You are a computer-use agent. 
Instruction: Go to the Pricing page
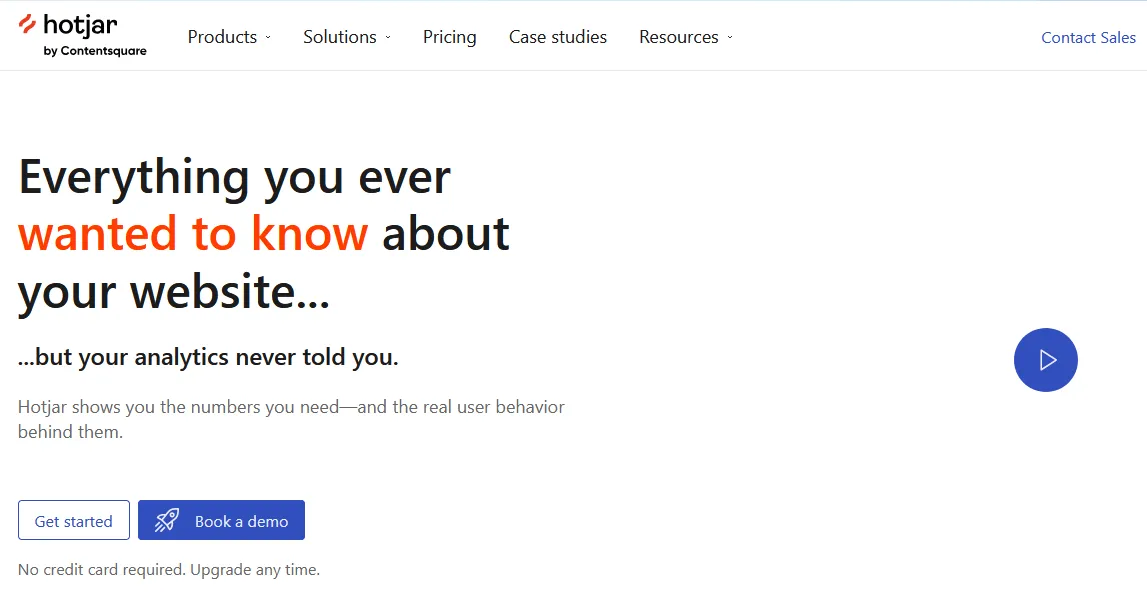tap(449, 37)
